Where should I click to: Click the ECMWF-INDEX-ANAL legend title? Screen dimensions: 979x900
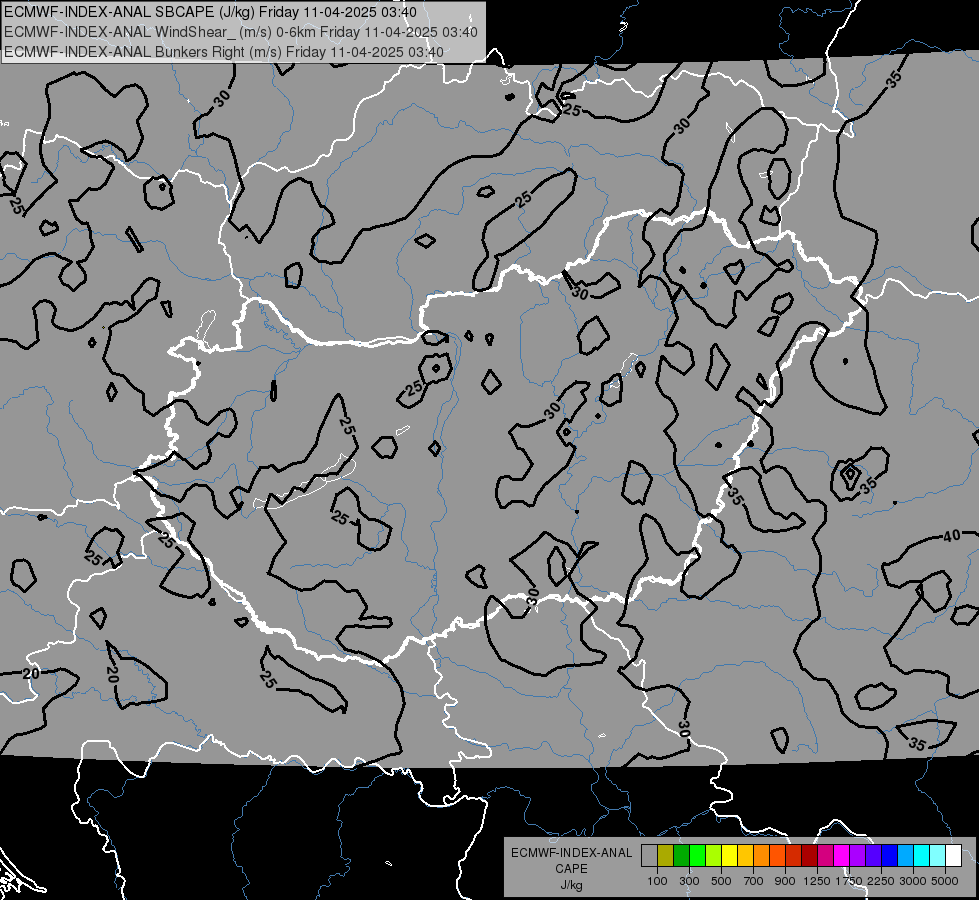(571, 853)
